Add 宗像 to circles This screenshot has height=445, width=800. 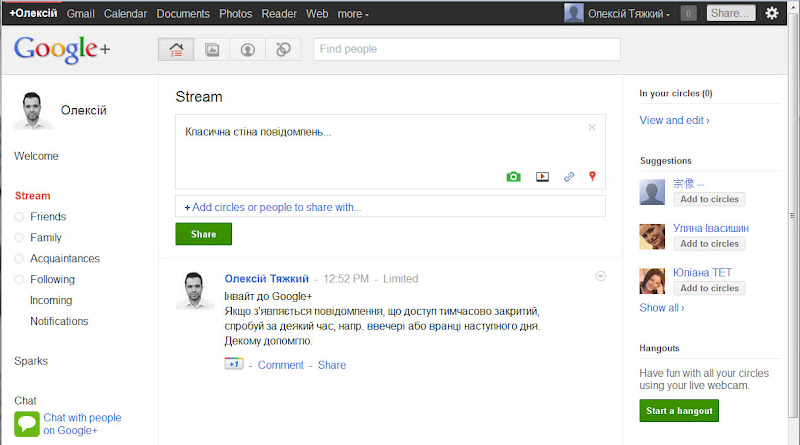coord(709,199)
